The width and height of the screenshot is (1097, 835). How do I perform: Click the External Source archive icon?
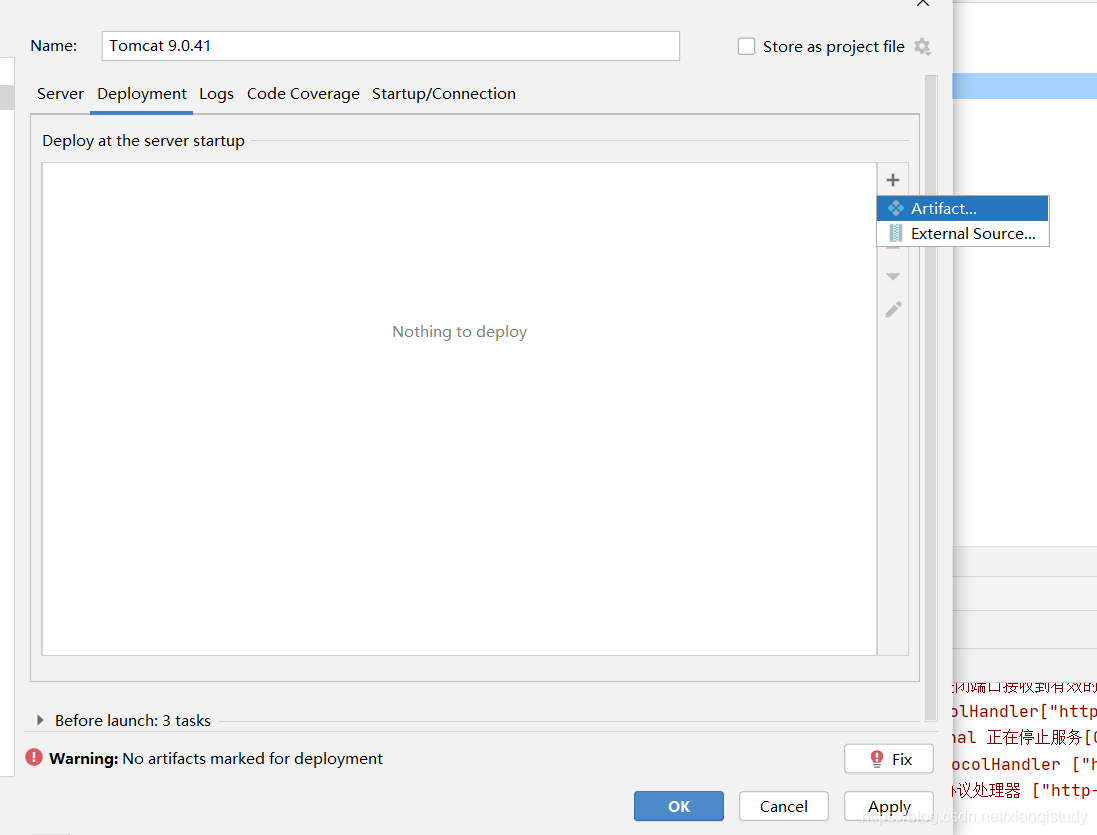896,234
